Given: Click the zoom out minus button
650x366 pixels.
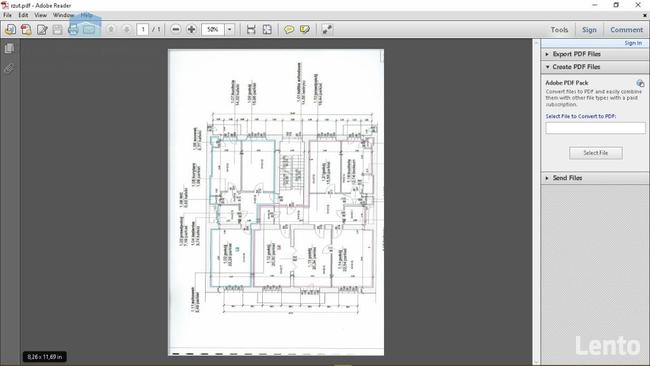Looking at the screenshot, I should point(176,29).
